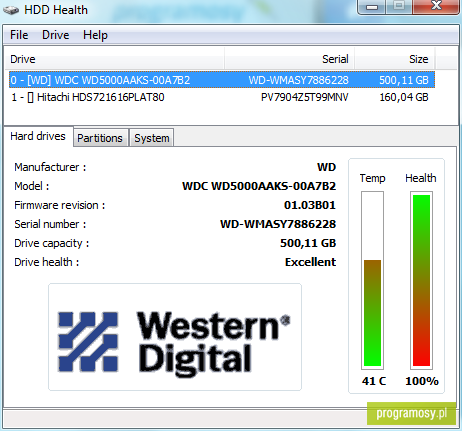Click the Health gauge bar
This screenshot has width=462, height=431.
421,280
